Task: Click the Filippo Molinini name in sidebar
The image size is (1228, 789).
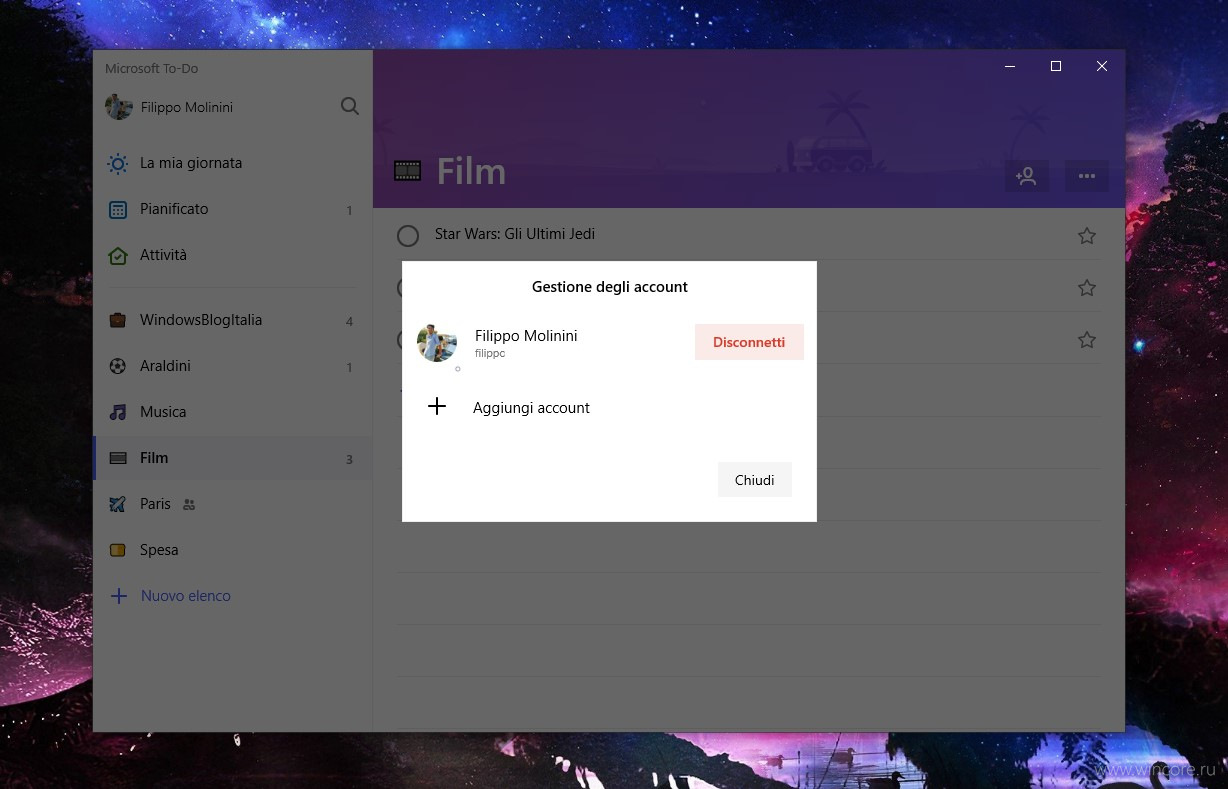Action: (187, 107)
